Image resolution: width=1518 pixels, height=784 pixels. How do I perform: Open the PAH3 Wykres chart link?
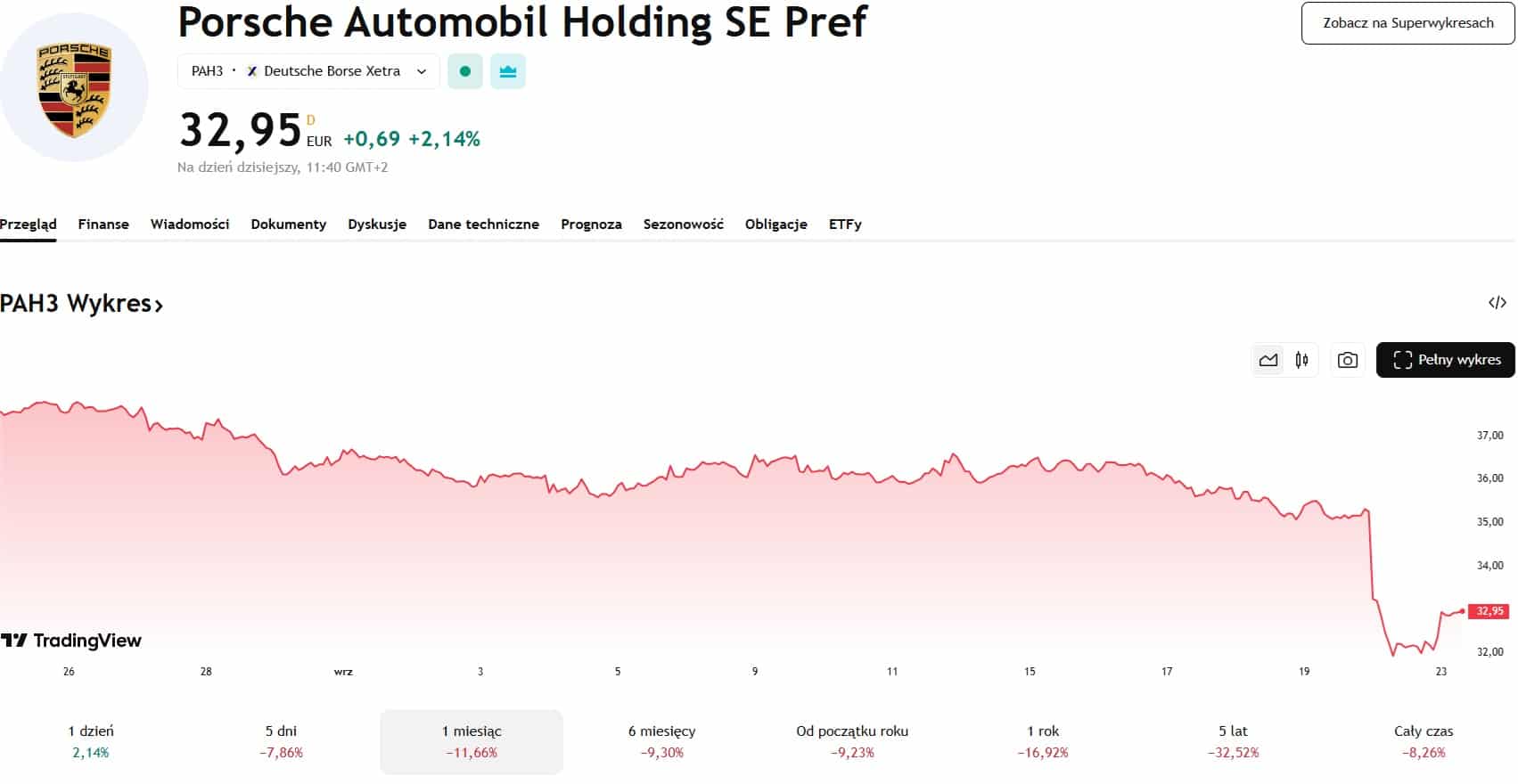point(81,304)
